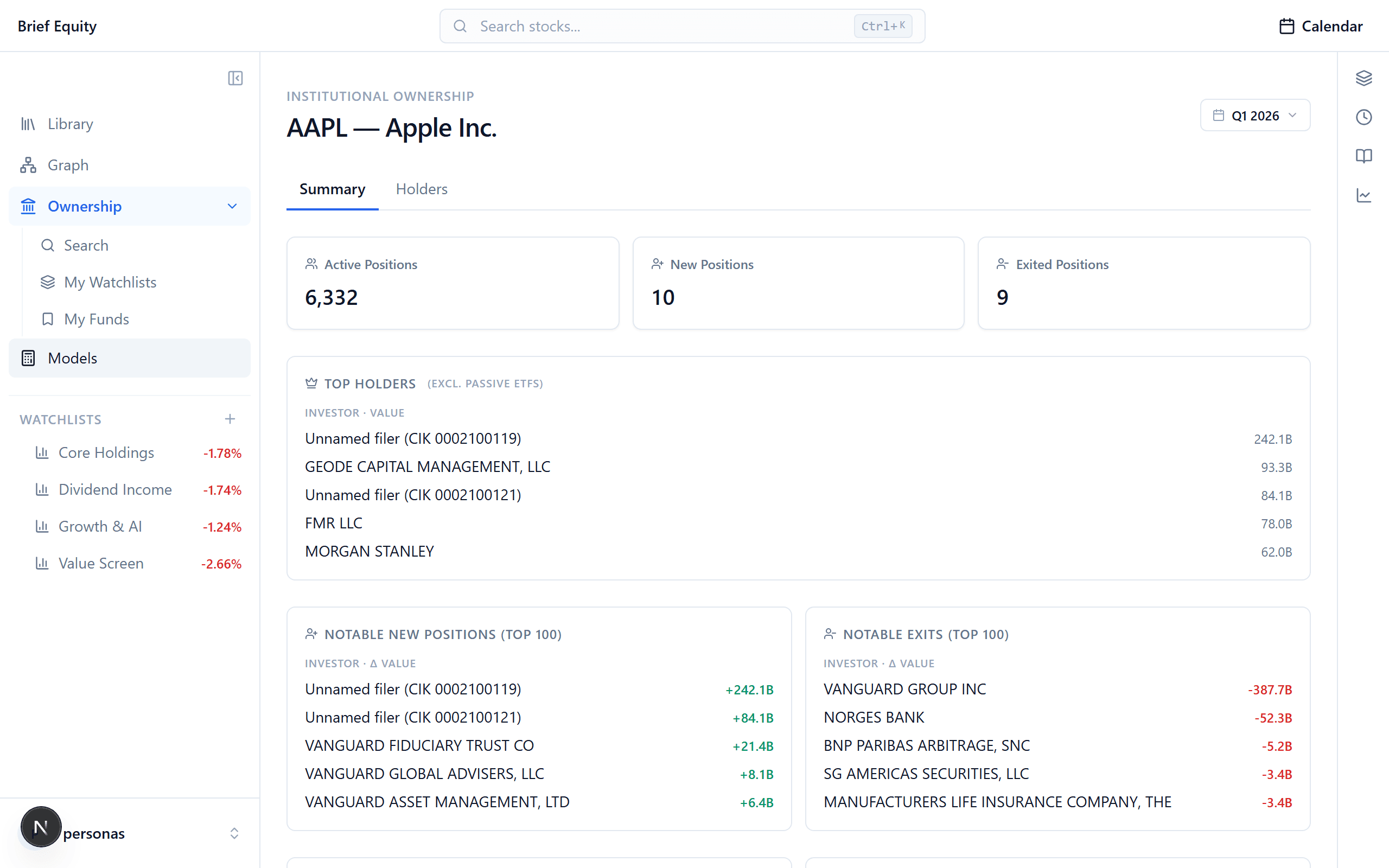Open Search under Ownership
This screenshot has width=1389, height=868.
tap(141, 246)
